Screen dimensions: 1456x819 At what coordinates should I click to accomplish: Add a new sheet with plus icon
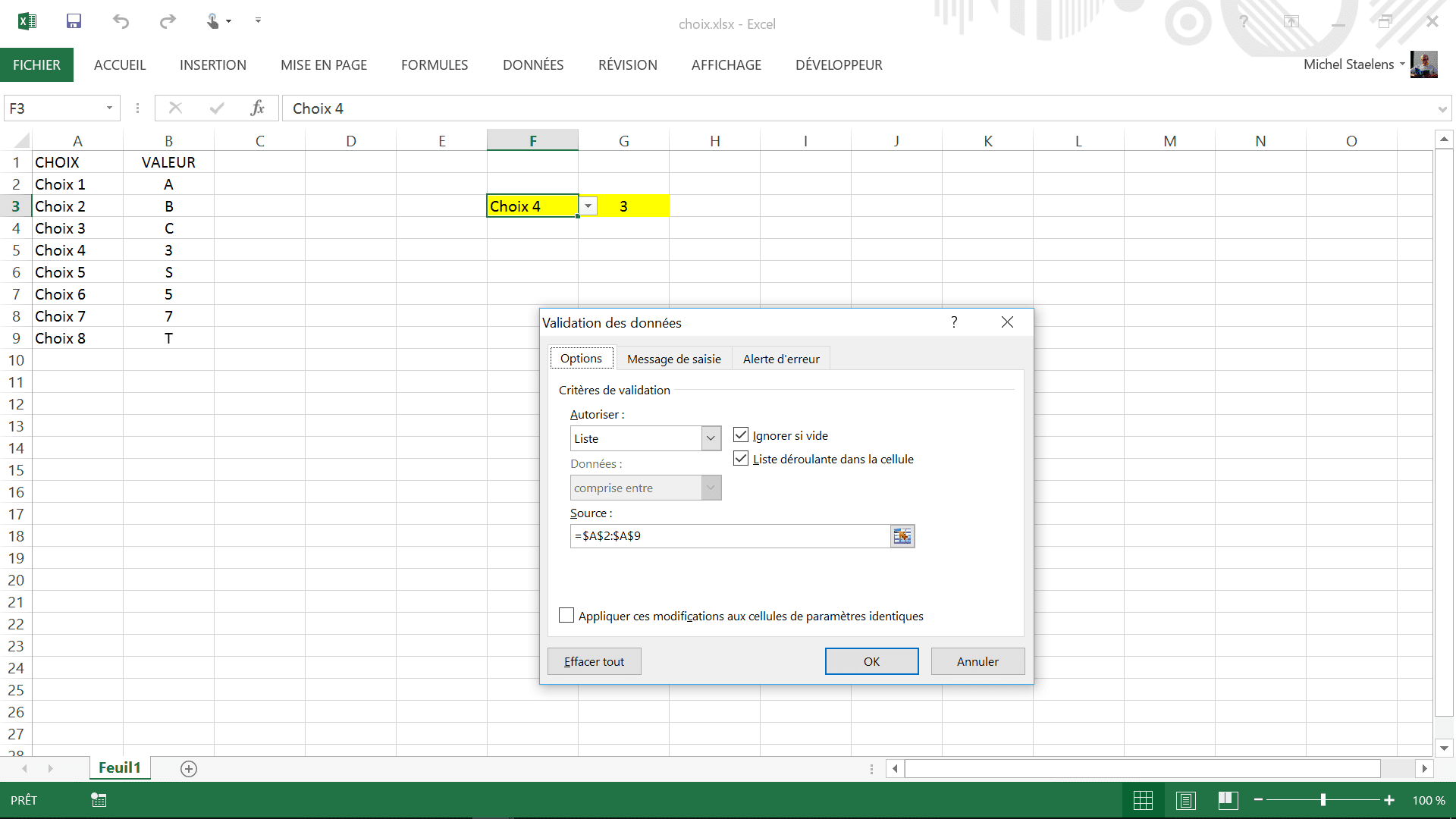(x=189, y=769)
